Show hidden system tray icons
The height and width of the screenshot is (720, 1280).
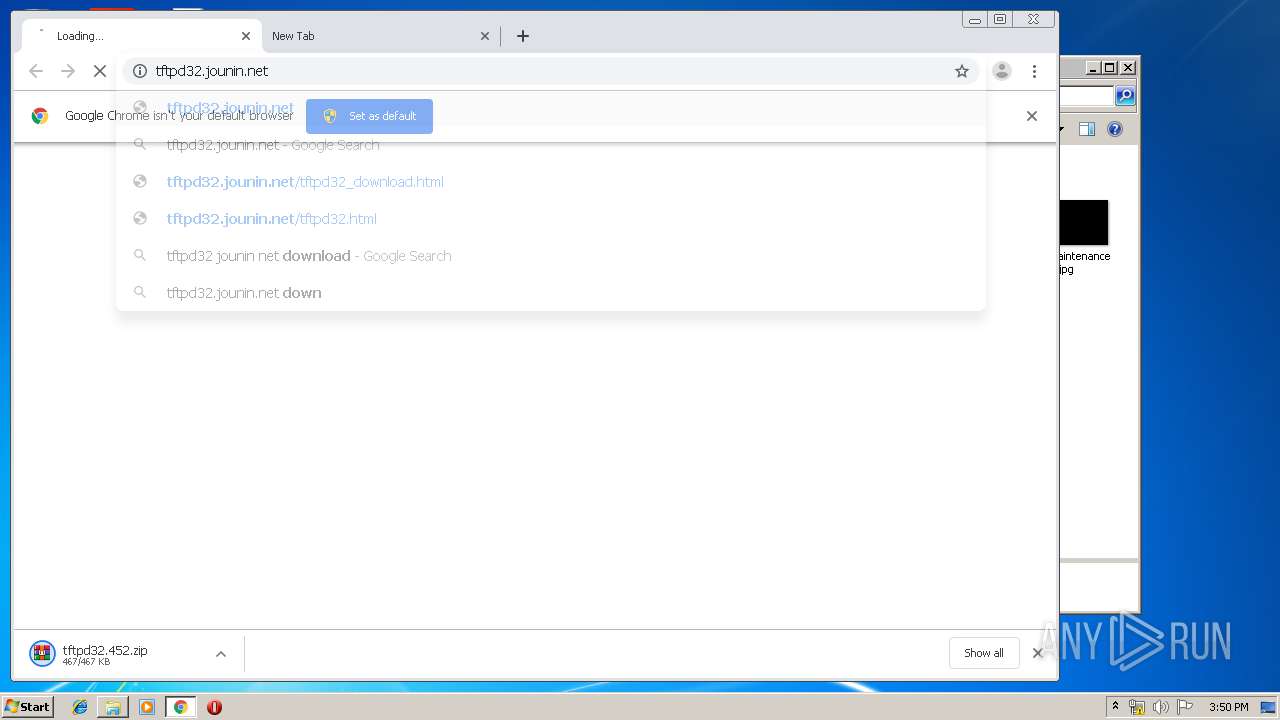point(1116,707)
